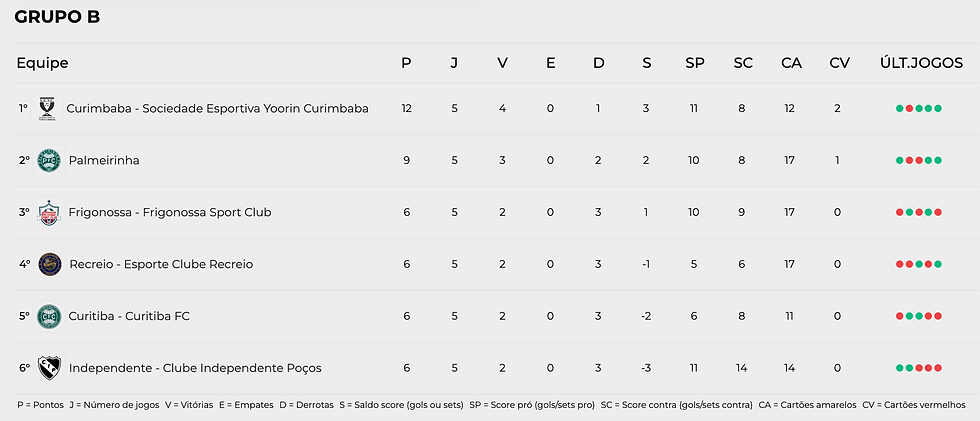Click the ÚLT.JOGOS column header
Viewport: 980px width, 421px height.
tap(919, 63)
